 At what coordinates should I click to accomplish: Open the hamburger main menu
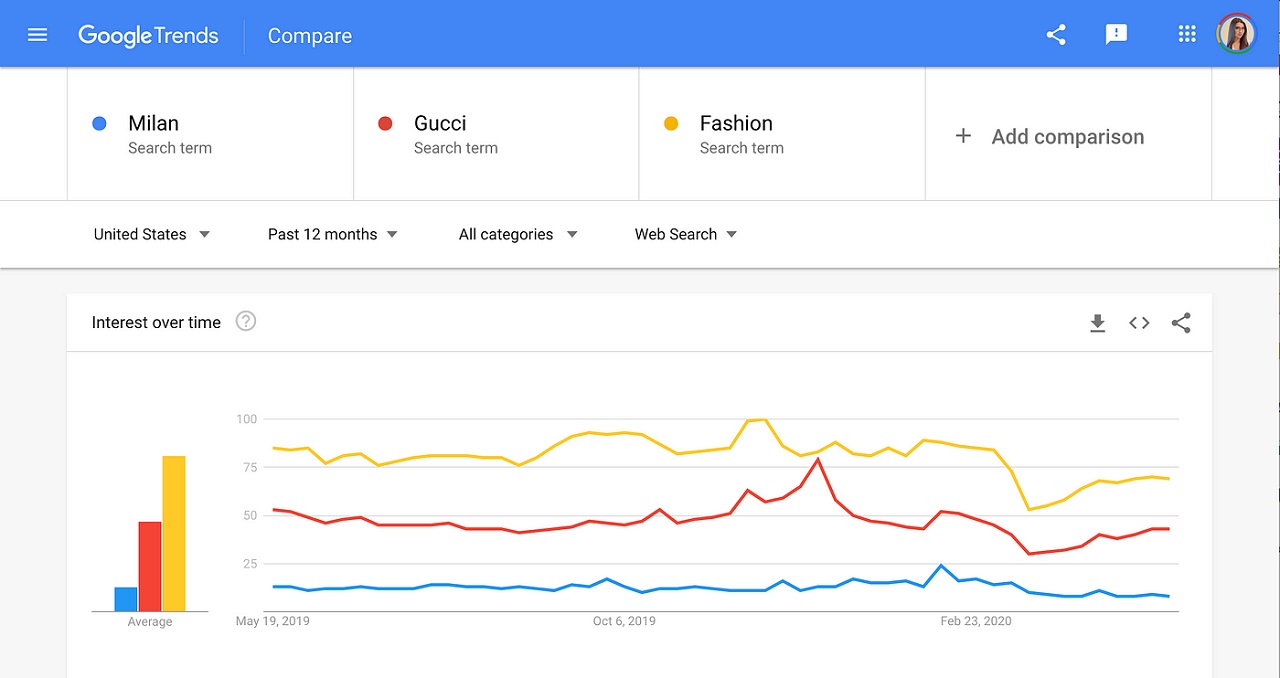point(37,35)
